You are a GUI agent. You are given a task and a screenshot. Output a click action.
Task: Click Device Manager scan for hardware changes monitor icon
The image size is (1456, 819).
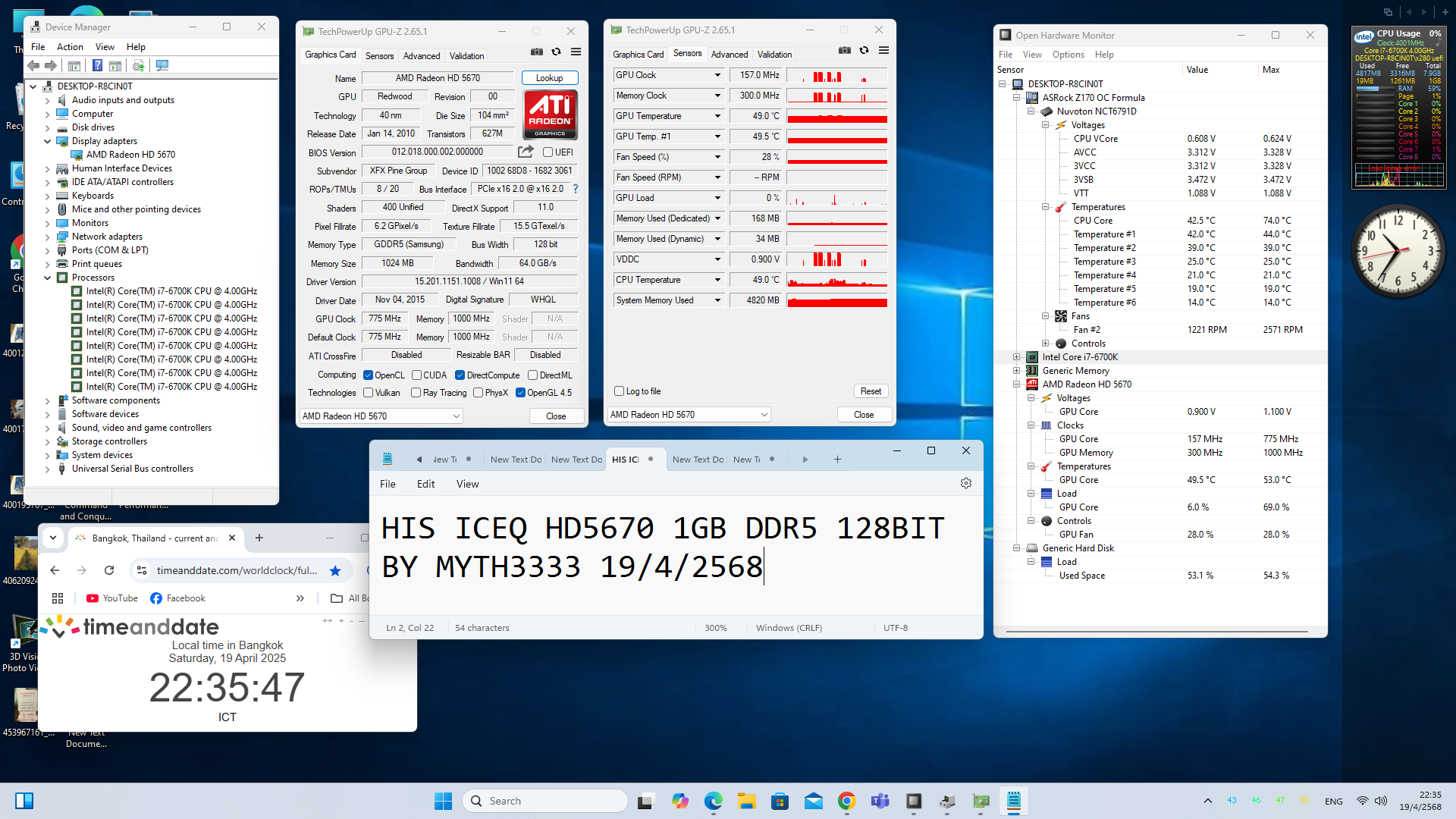click(x=162, y=66)
